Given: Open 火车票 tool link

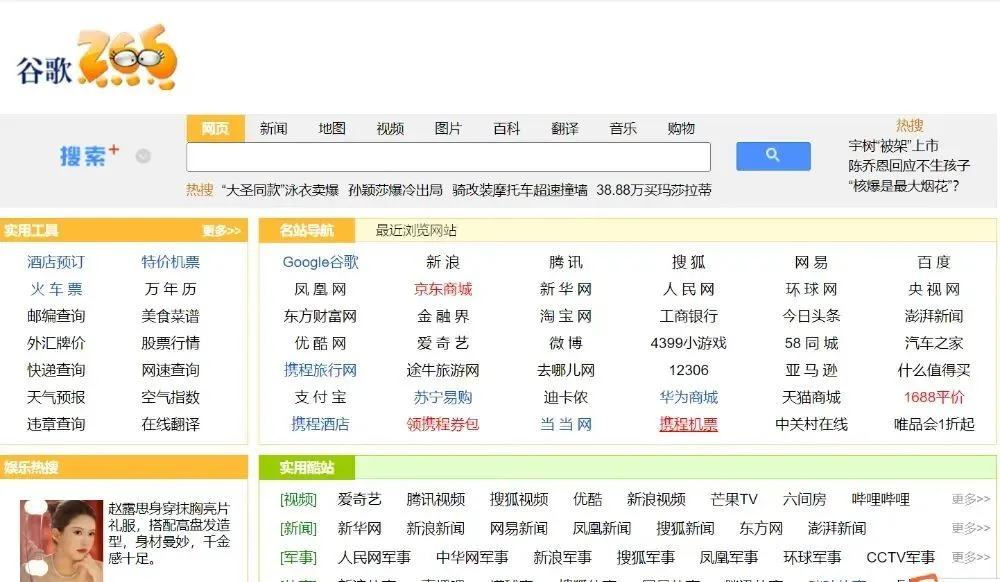Looking at the screenshot, I should tap(56, 289).
